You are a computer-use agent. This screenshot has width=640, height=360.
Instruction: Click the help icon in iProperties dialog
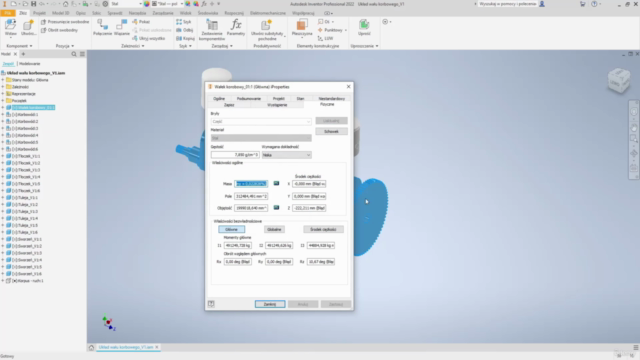click(211, 304)
